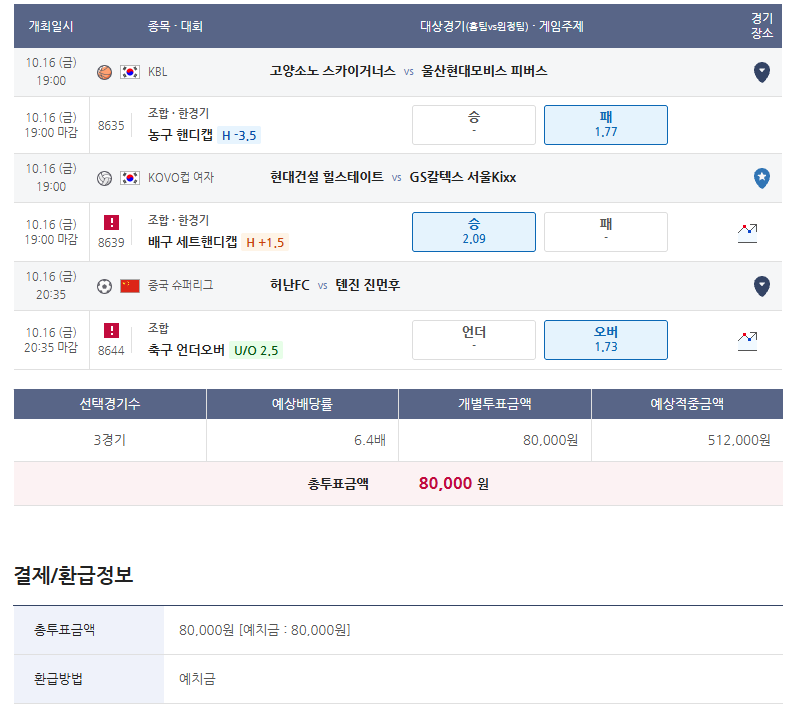Viewport: 798px width, 709px height.
Task: Click the 배구 세트핸디캡 game label
Action: click(192, 242)
